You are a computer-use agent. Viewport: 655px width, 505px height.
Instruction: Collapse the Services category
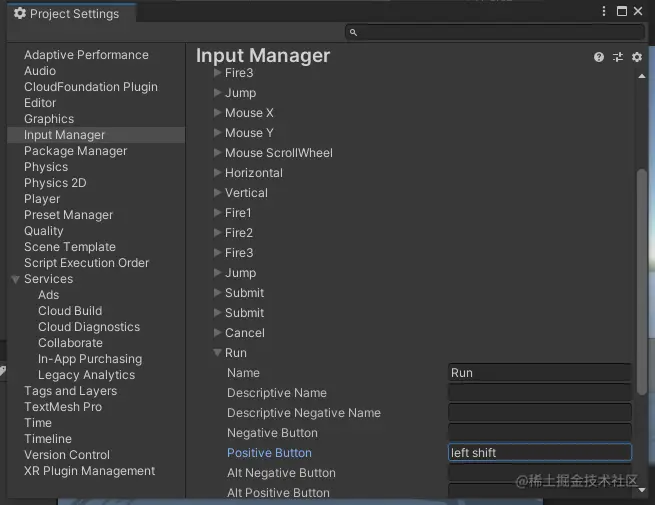[x=15, y=279]
